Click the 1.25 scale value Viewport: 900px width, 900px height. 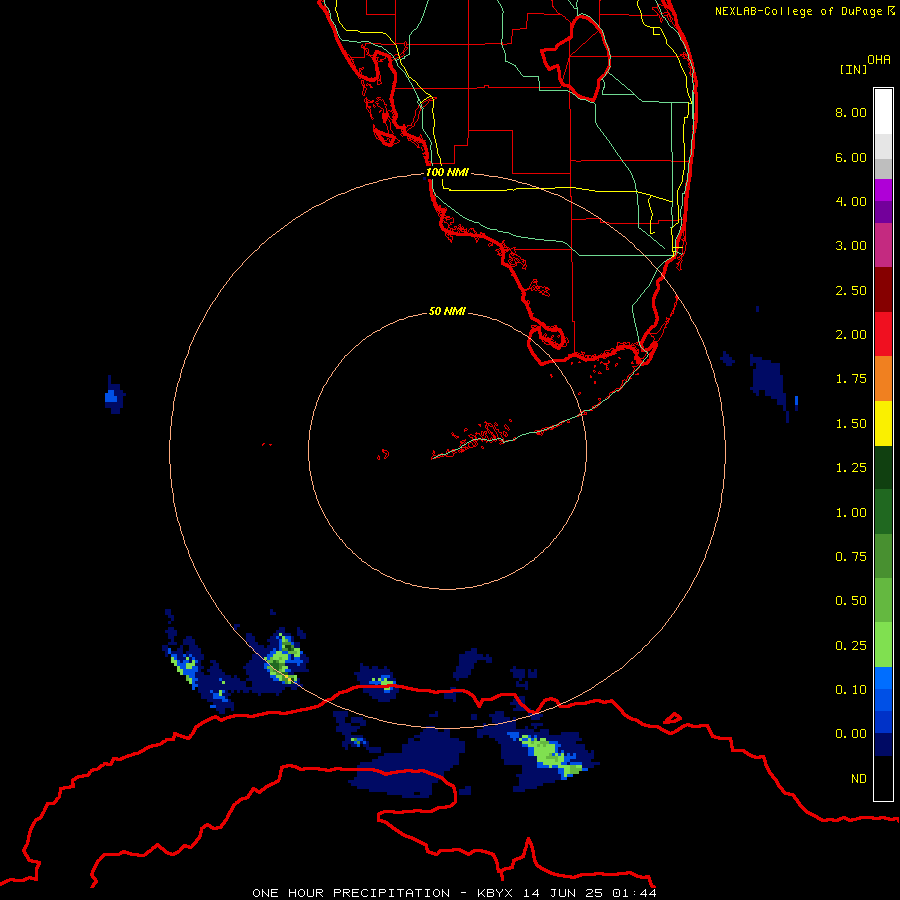click(851, 468)
